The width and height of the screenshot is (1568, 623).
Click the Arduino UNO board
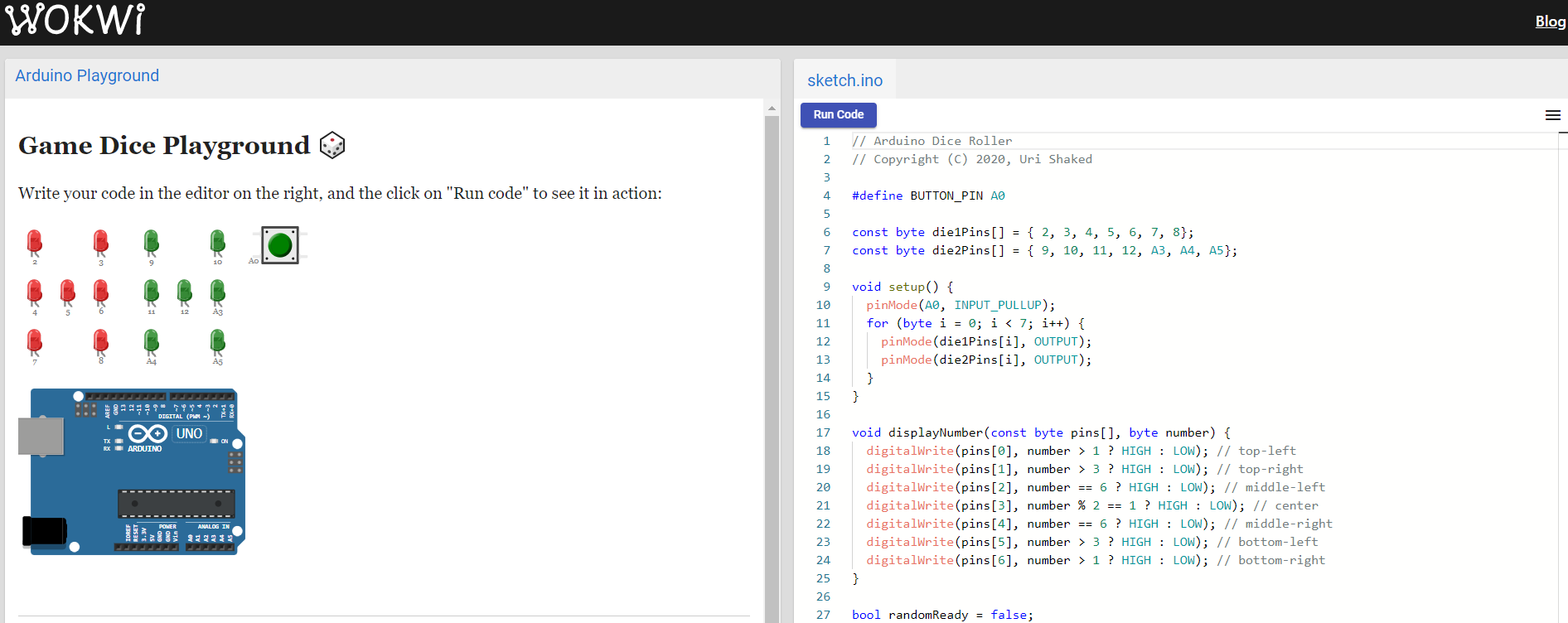(133, 471)
